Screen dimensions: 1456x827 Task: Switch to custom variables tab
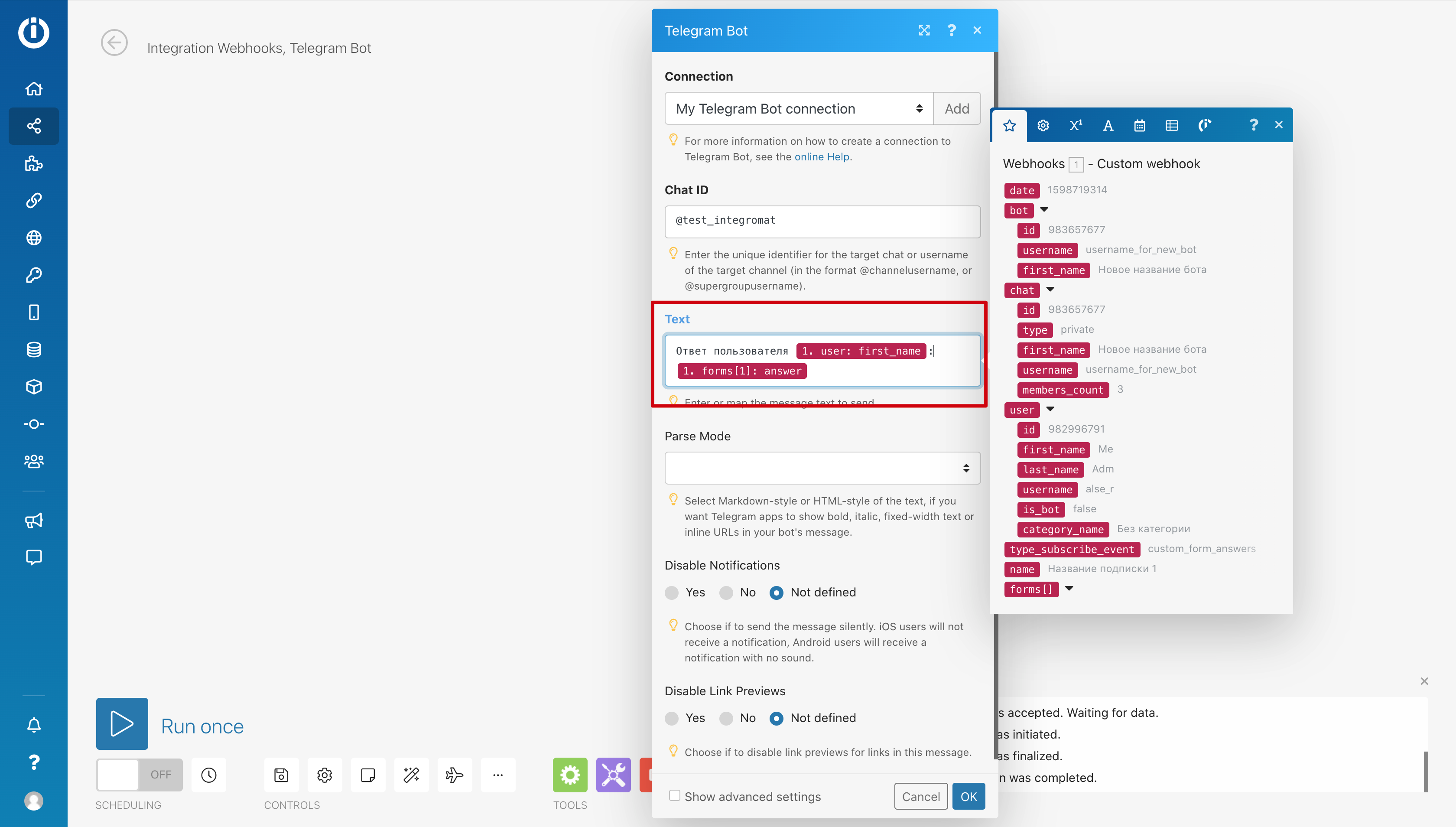[1204, 126]
